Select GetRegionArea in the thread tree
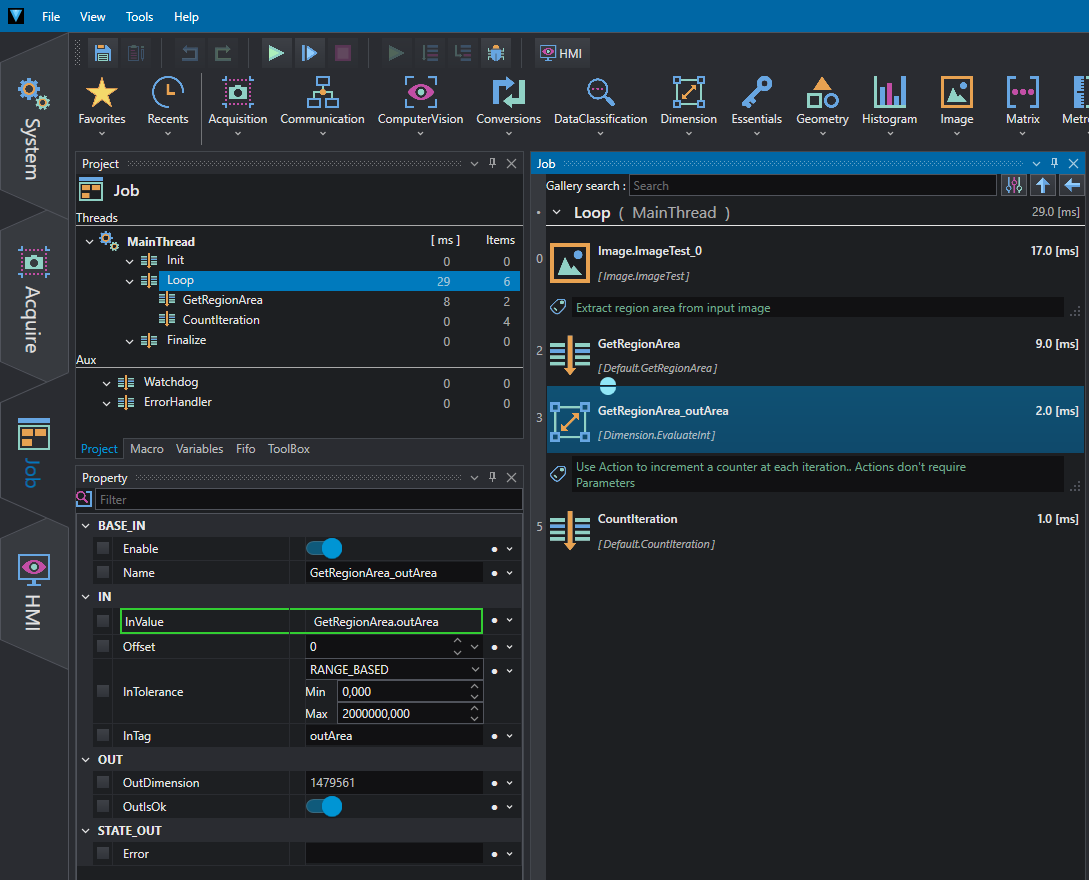Screen dimensions: 1089x880 pos(222,300)
